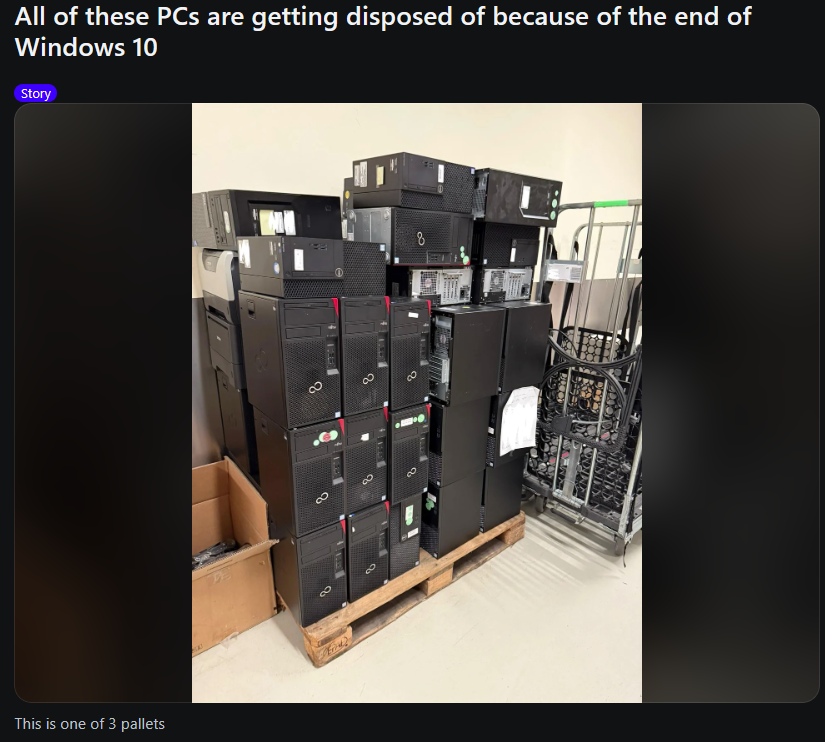Screen dimensions: 825x742
Task: Click Fujitsu logo on bottom-left tower
Action: tap(325, 591)
